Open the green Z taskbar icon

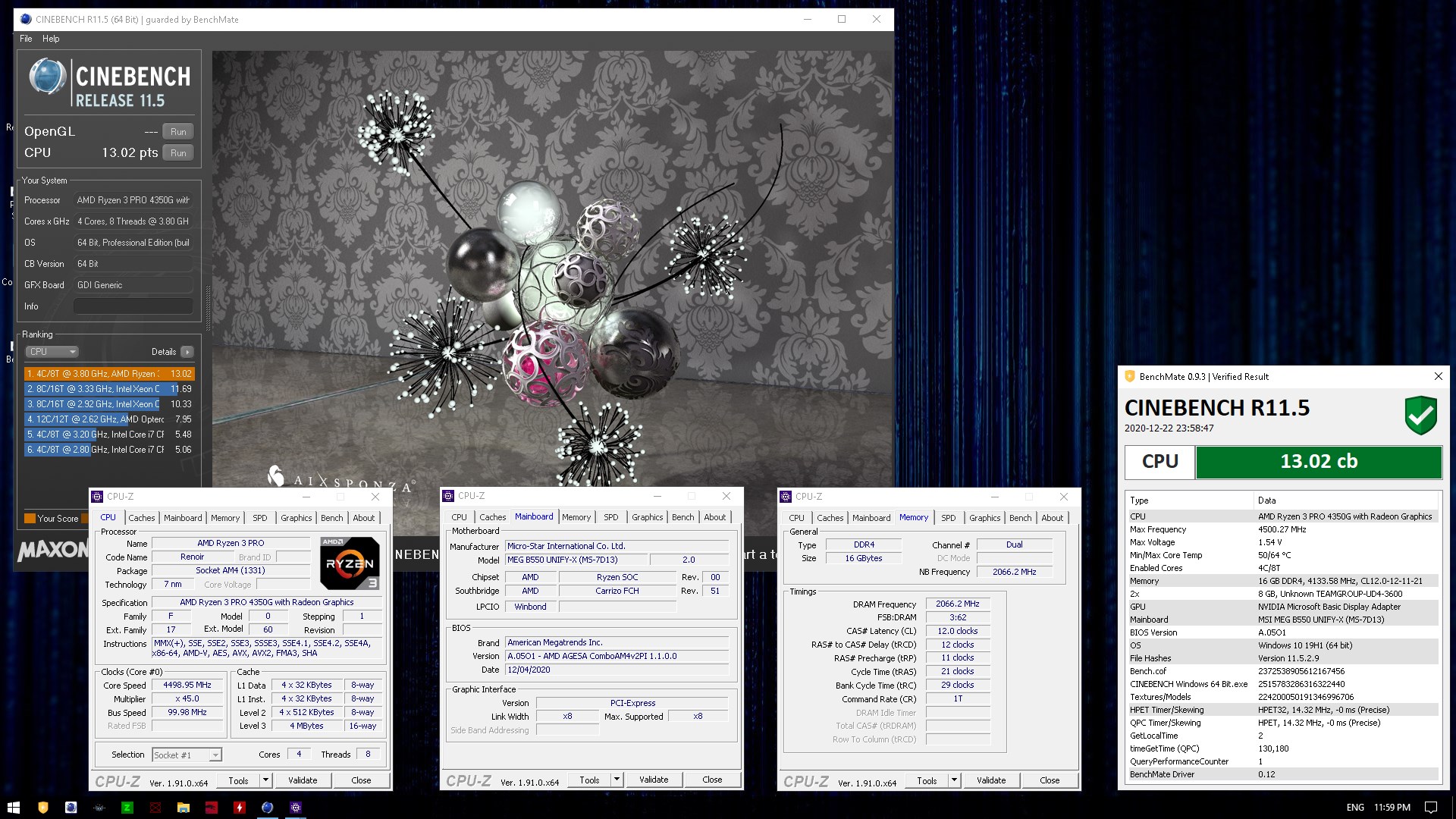click(x=127, y=808)
